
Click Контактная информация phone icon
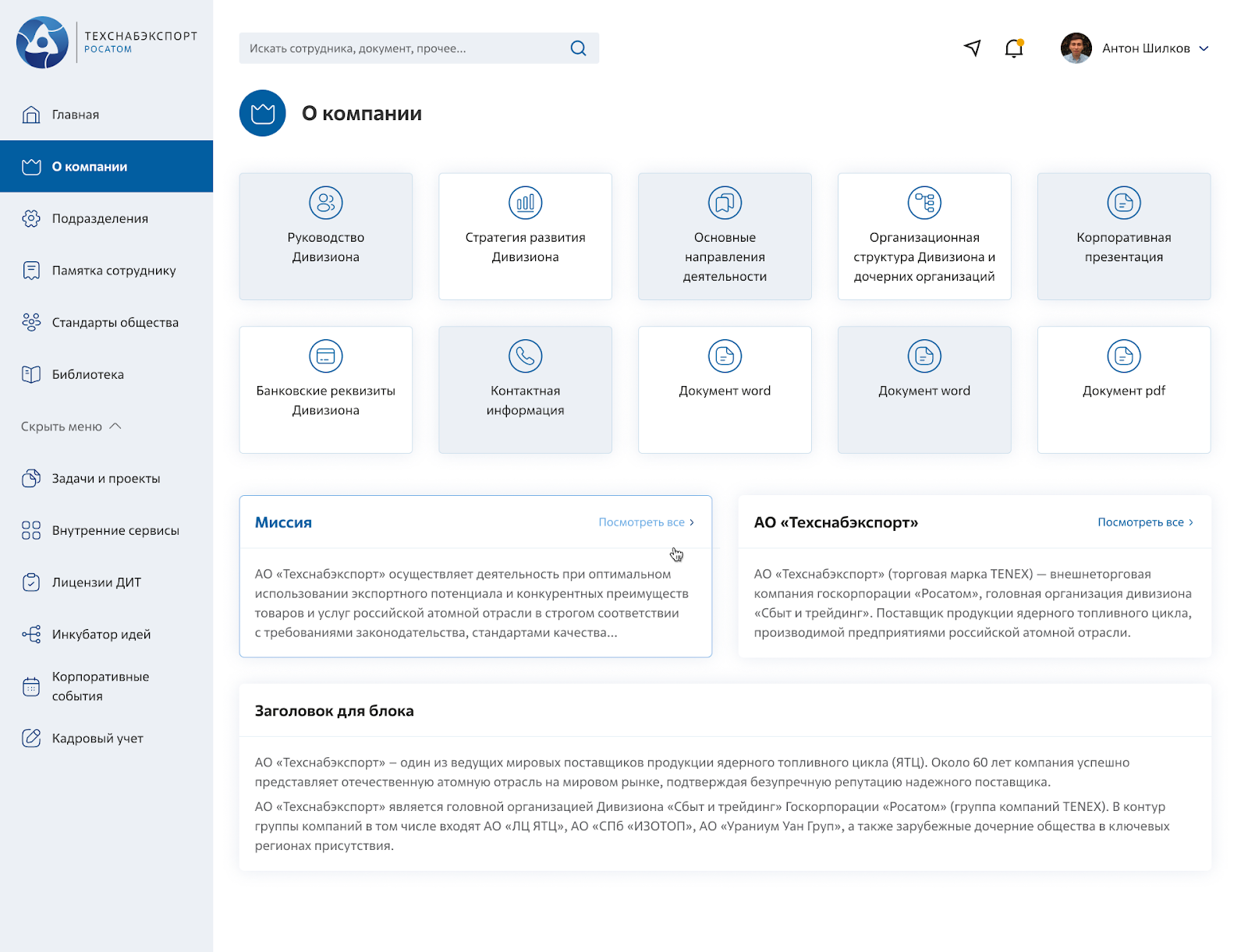click(525, 356)
